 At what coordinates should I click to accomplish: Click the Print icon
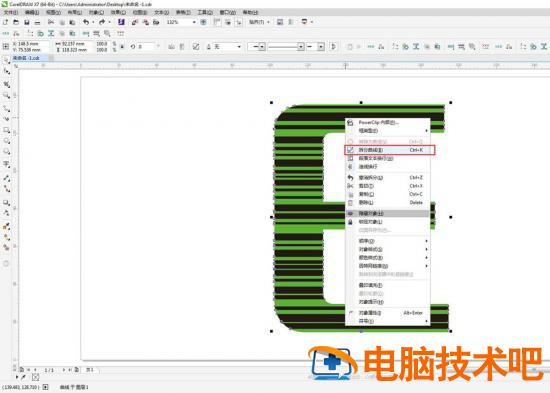point(37,22)
